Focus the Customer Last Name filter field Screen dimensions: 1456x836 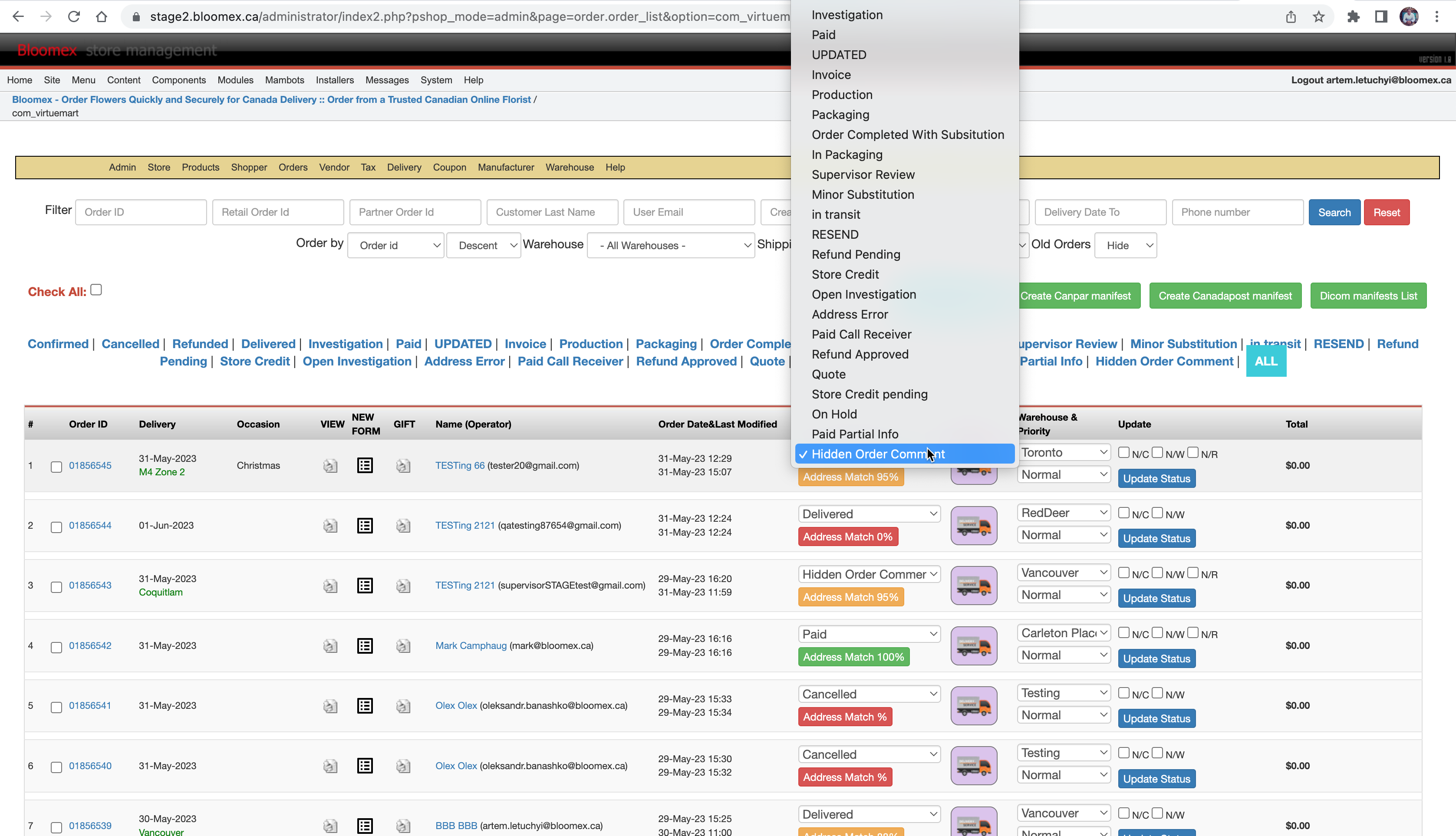point(552,212)
